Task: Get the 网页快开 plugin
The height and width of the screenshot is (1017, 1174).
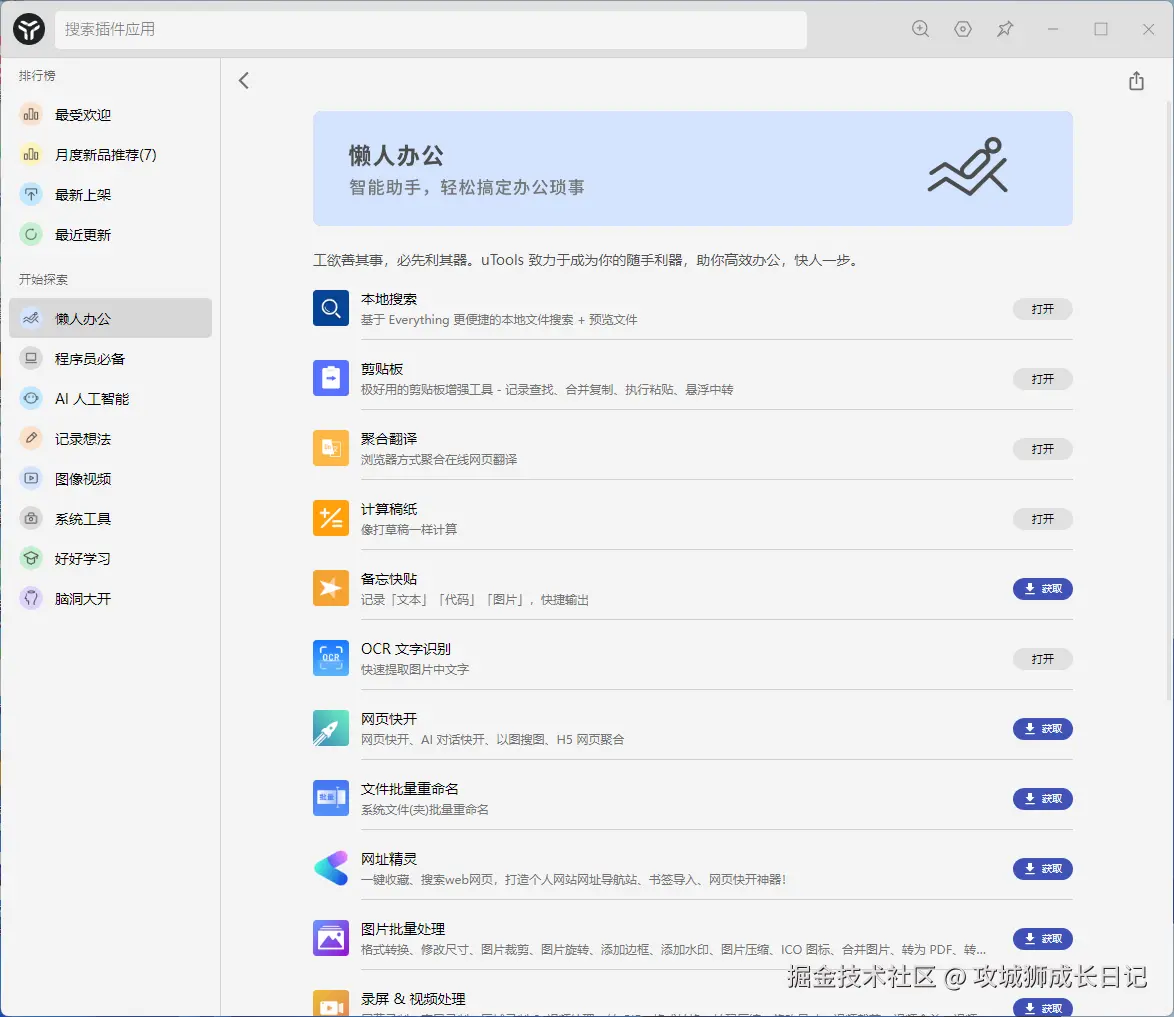Action: tap(1042, 729)
